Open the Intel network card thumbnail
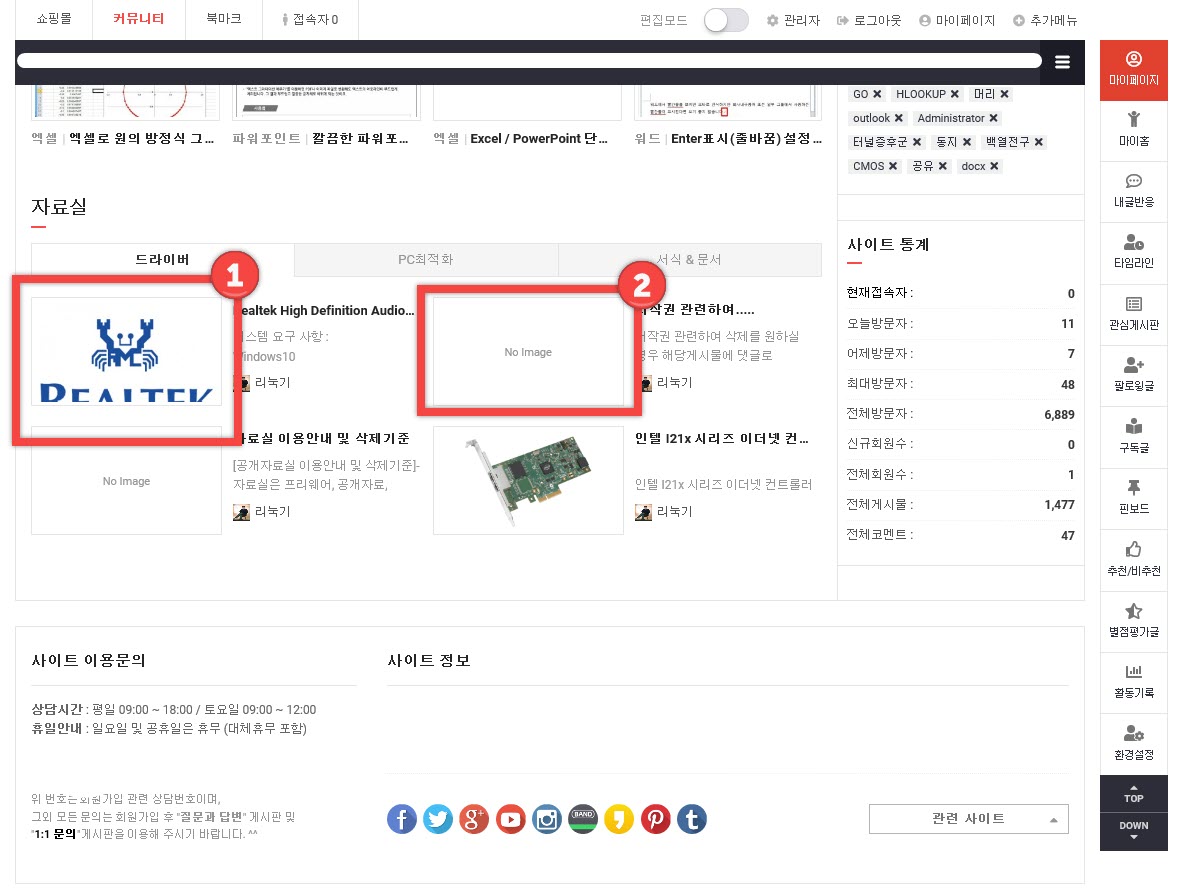 [528, 480]
